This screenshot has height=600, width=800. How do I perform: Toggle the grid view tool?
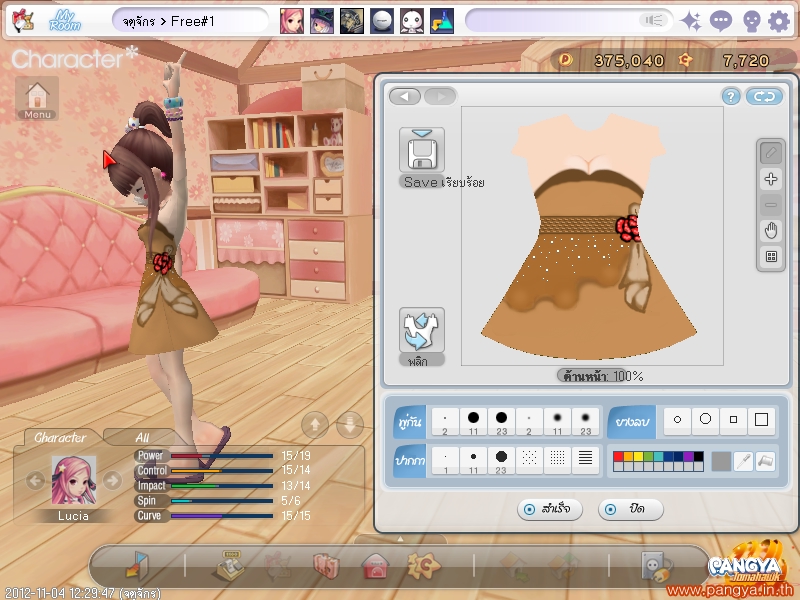(771, 256)
